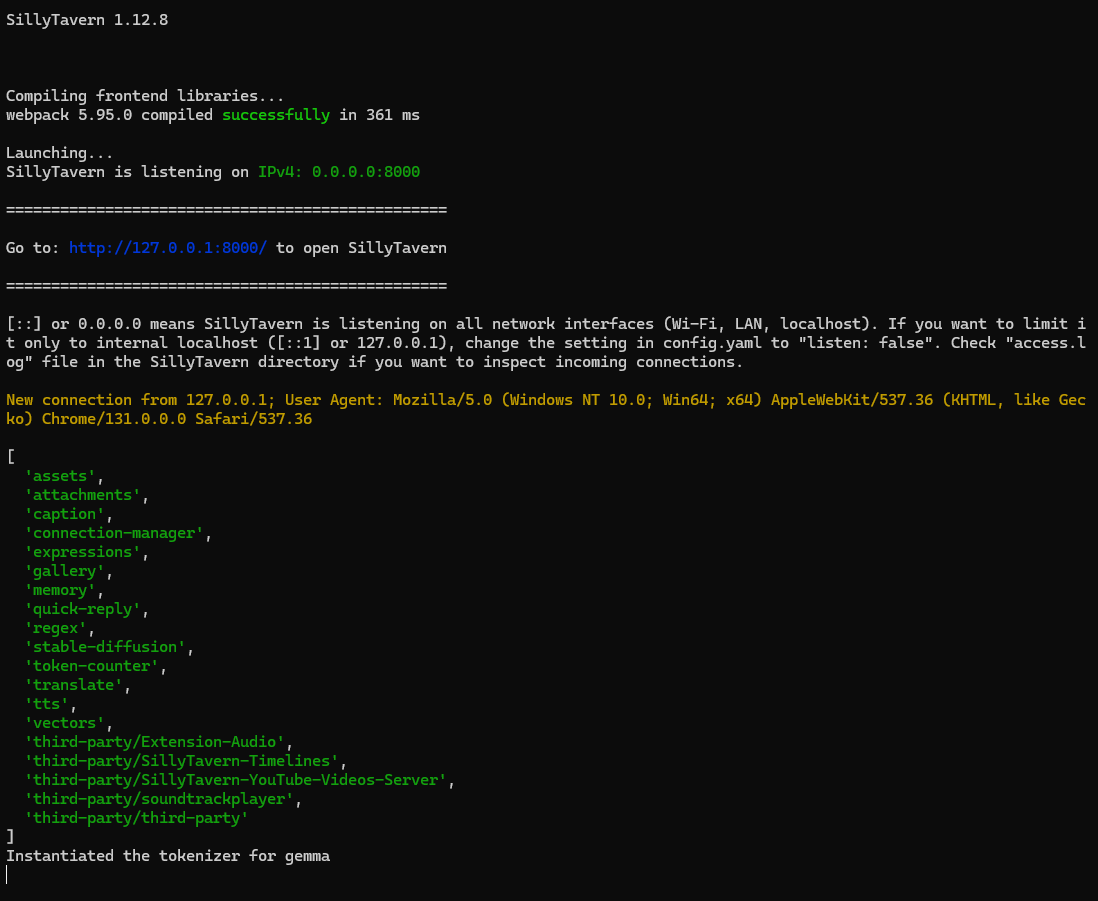Click the 'quick-reply' list entry

tap(83, 609)
